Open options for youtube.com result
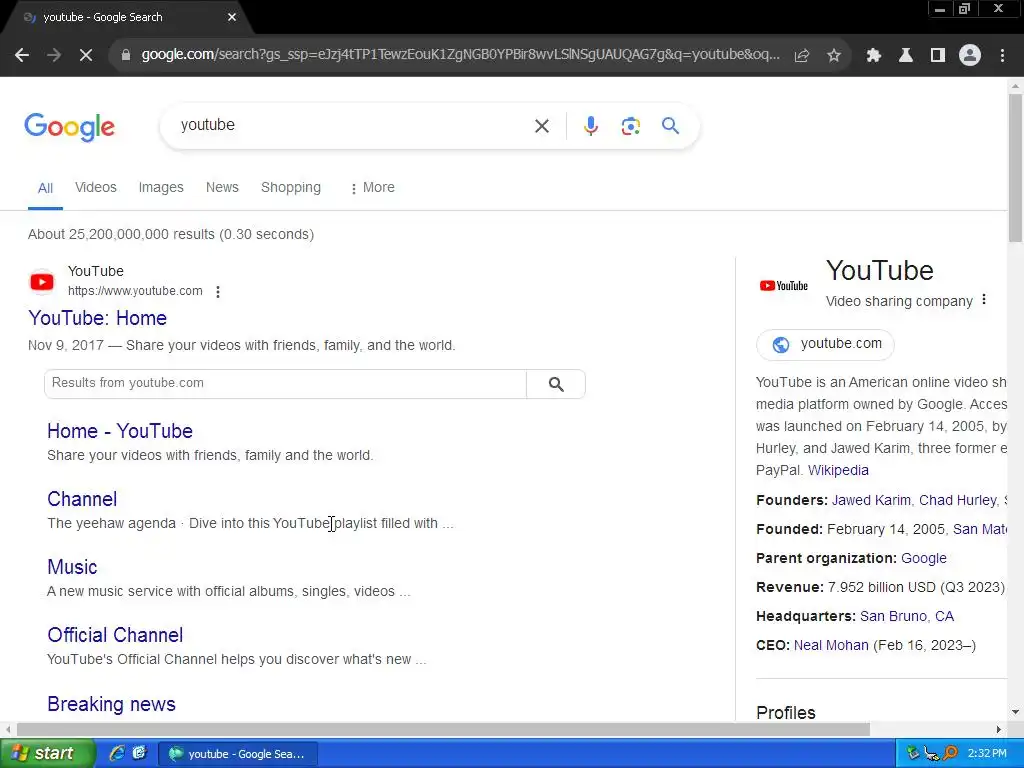1024x768 pixels. coord(218,292)
